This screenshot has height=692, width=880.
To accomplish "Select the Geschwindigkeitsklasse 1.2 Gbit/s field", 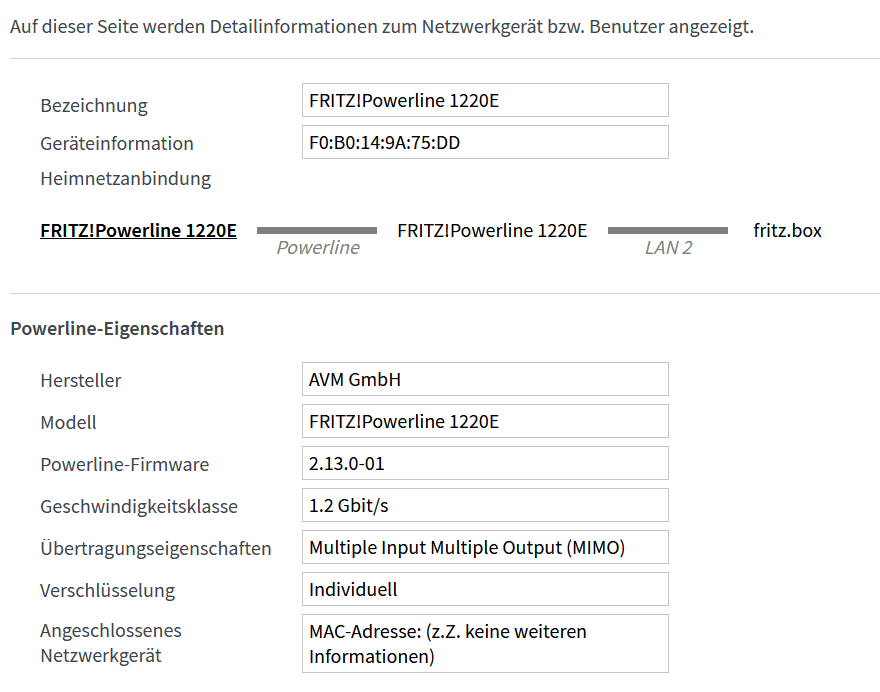I will tap(485, 505).
